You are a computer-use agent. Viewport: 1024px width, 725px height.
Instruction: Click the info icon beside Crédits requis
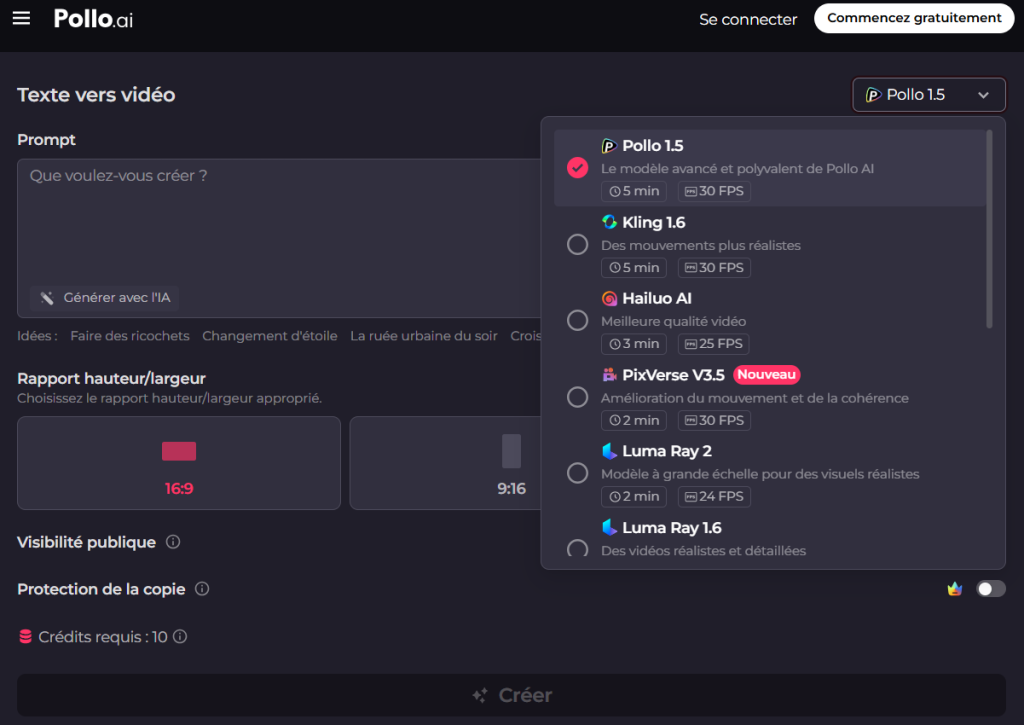point(180,636)
